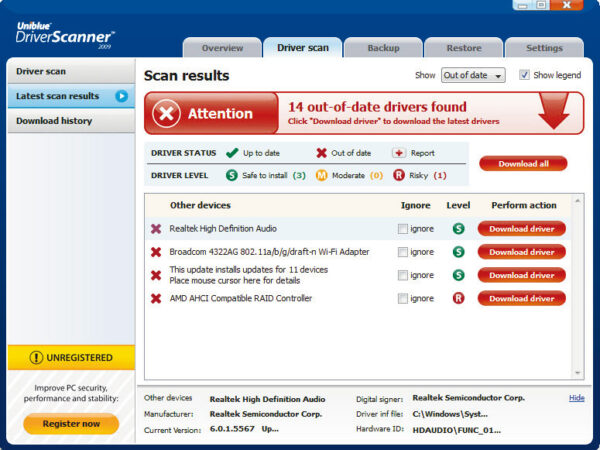Tick ignore checkbox for Realtek High Definition Audio
The height and width of the screenshot is (450, 600).
point(403,229)
